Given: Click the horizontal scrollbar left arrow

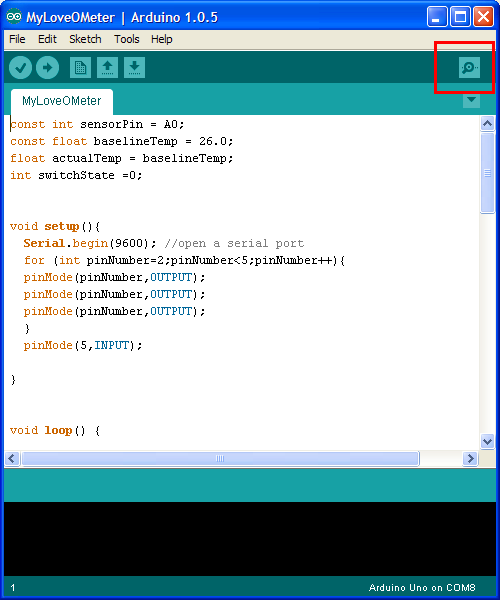Looking at the screenshot, I should [12, 458].
